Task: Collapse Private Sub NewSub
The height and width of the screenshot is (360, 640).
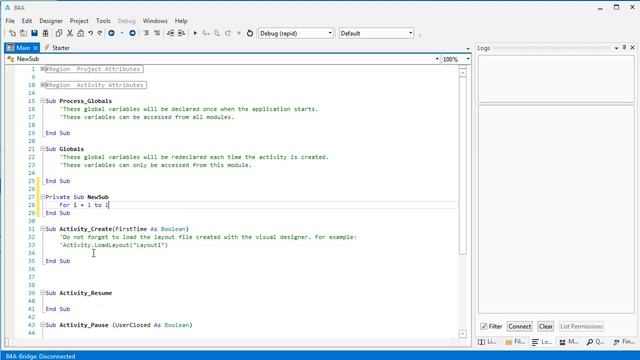Action: (42, 197)
